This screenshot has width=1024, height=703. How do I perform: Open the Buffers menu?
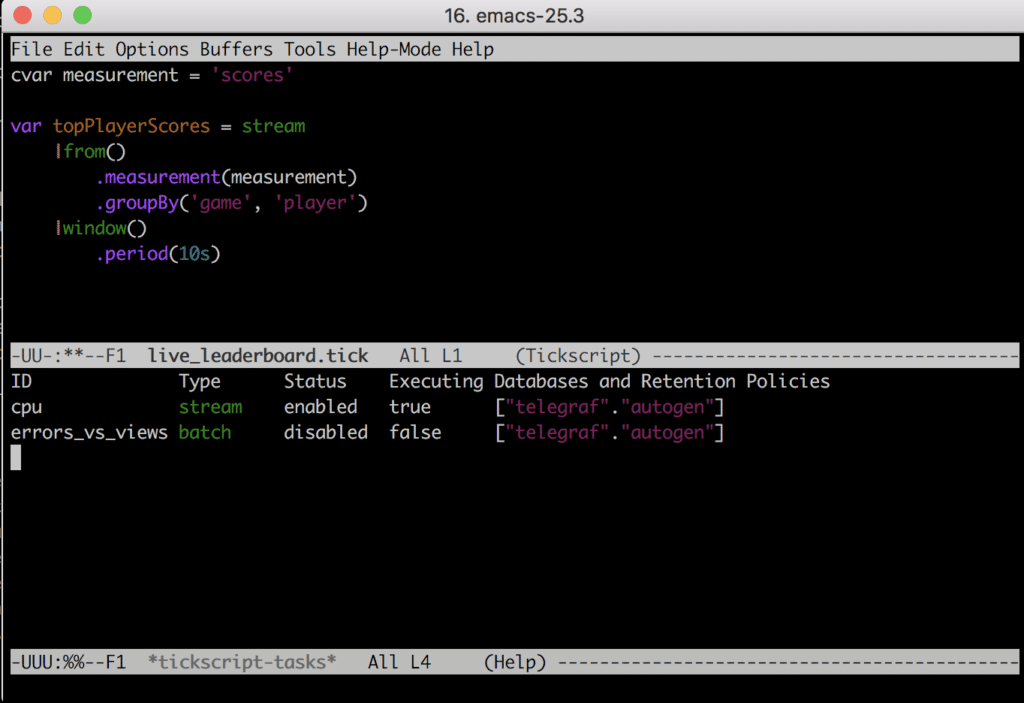pos(236,49)
